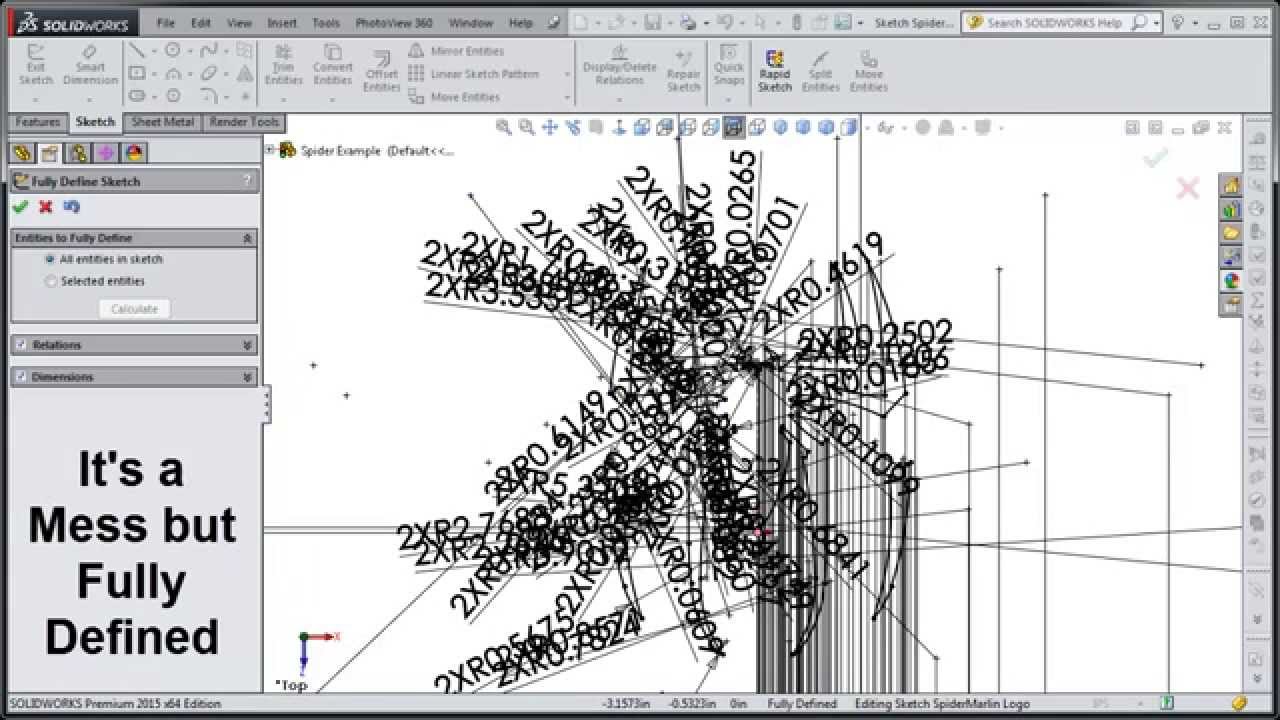The width and height of the screenshot is (1280, 720).
Task: Expand the Relations section
Action: pos(247,344)
